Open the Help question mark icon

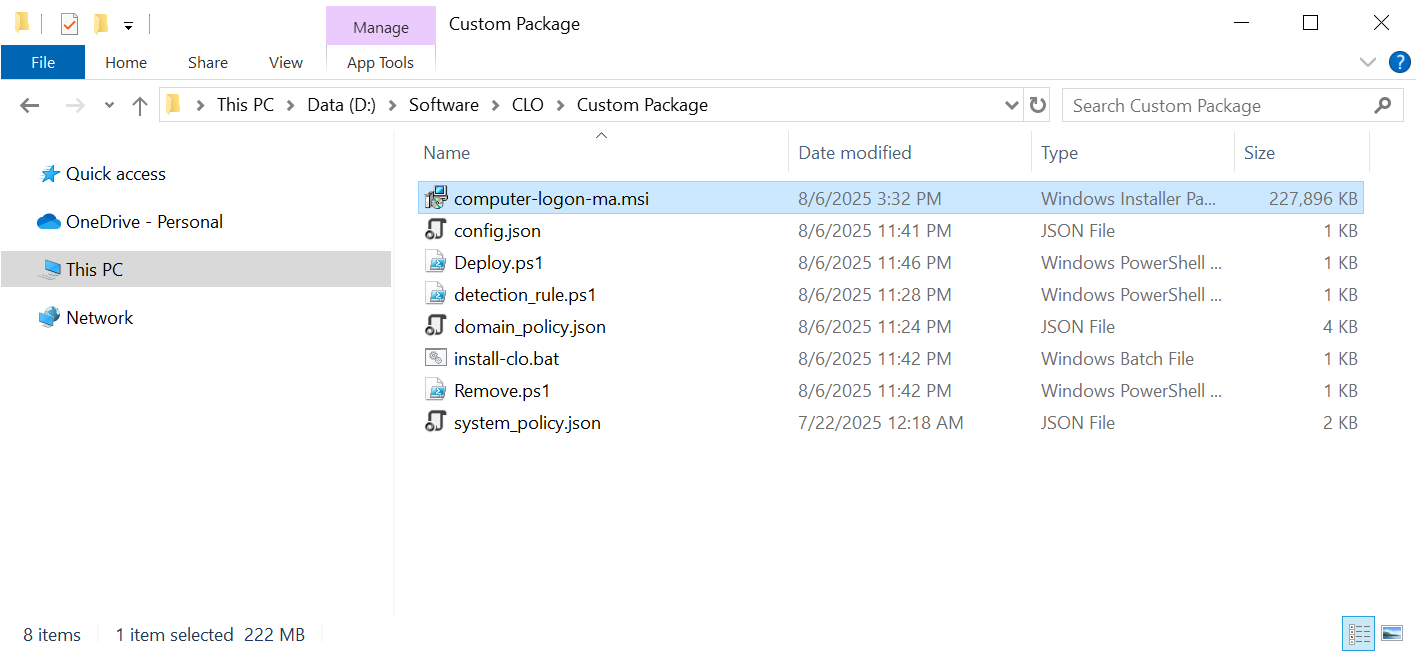1400,62
